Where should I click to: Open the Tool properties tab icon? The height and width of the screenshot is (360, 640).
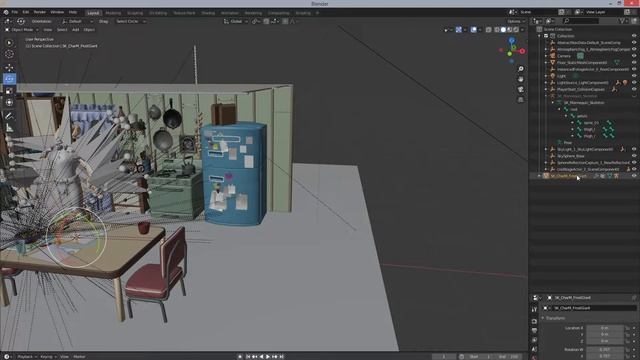coord(534,310)
